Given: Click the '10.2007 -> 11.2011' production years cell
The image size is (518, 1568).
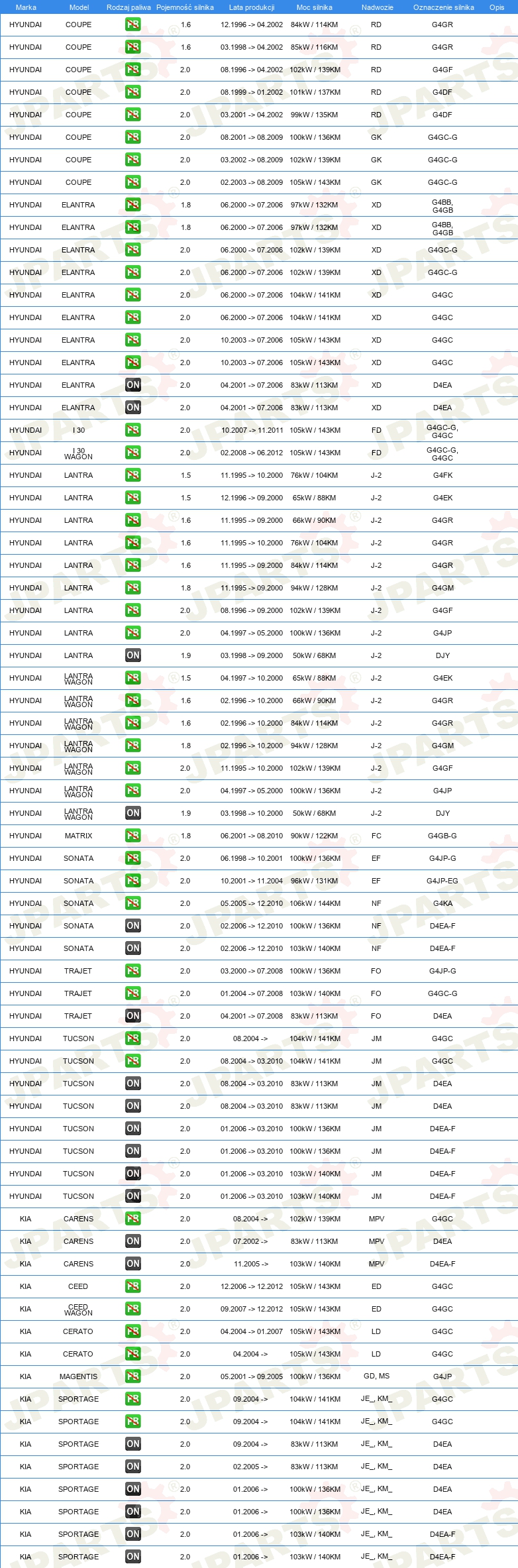Looking at the screenshot, I should pyautogui.click(x=252, y=430).
